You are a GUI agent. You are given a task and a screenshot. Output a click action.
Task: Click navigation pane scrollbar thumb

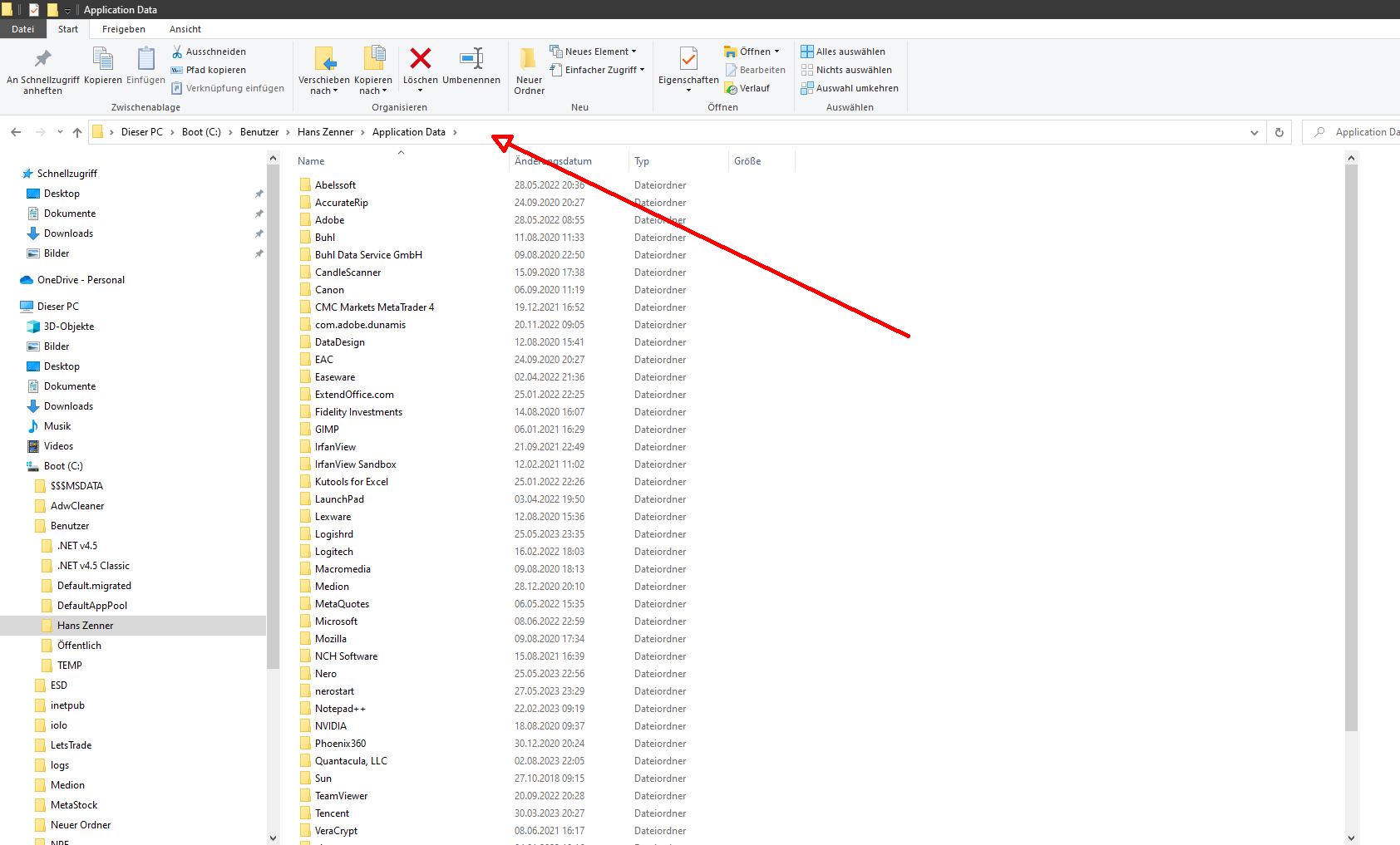click(274, 415)
